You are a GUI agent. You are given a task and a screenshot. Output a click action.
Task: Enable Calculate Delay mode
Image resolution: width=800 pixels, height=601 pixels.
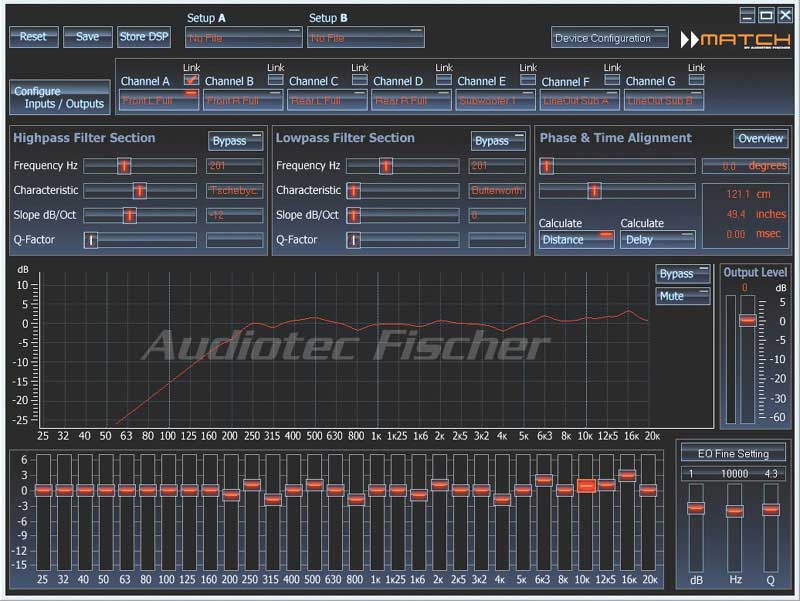(x=658, y=240)
